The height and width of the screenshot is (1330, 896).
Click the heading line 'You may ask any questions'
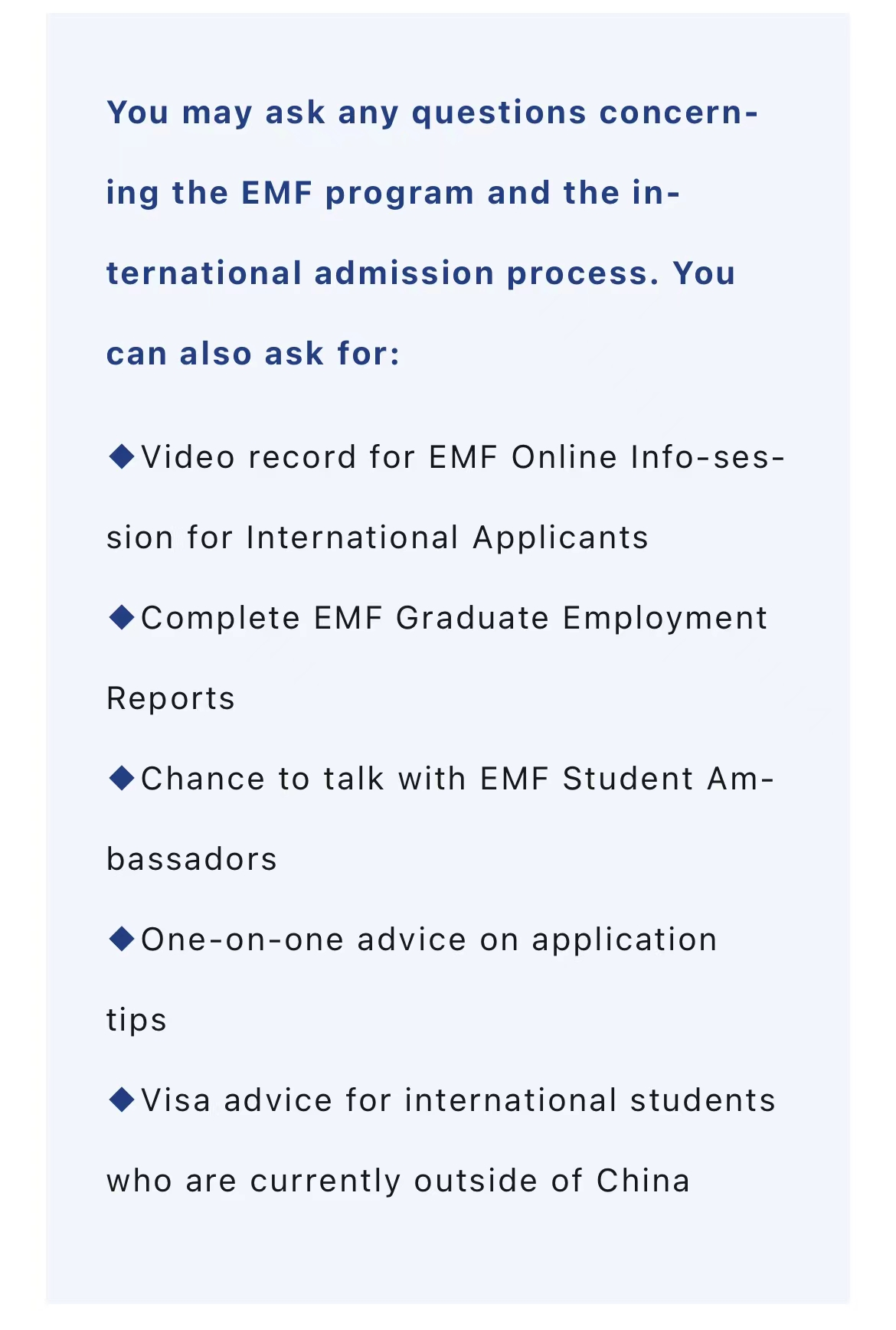pyautogui.click(x=432, y=113)
